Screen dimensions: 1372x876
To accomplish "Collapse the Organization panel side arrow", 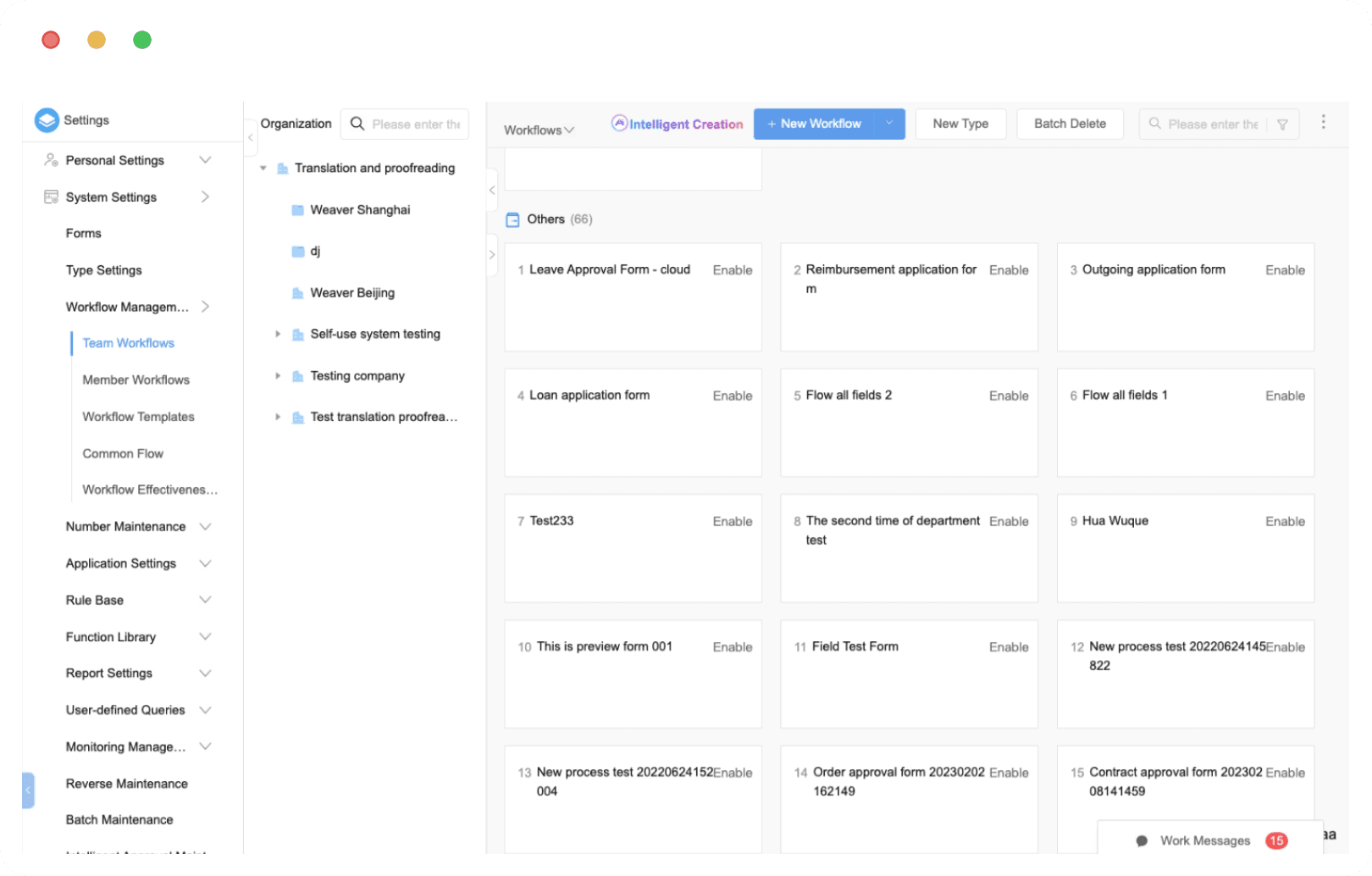I will tap(492, 191).
